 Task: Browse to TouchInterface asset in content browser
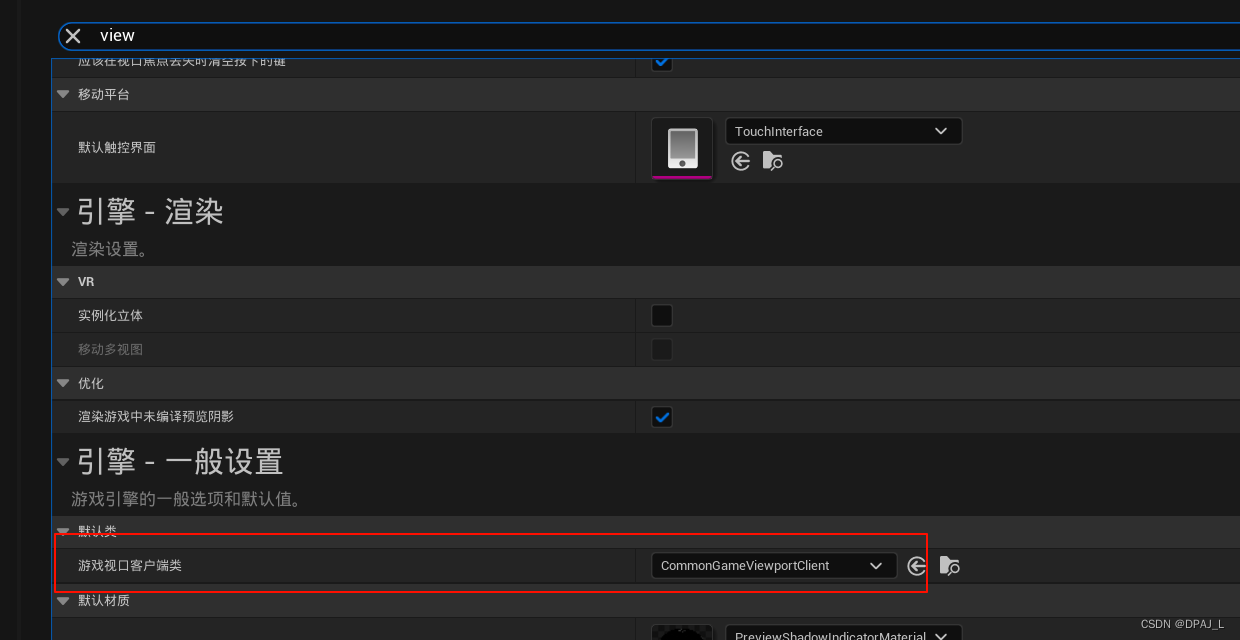772,161
